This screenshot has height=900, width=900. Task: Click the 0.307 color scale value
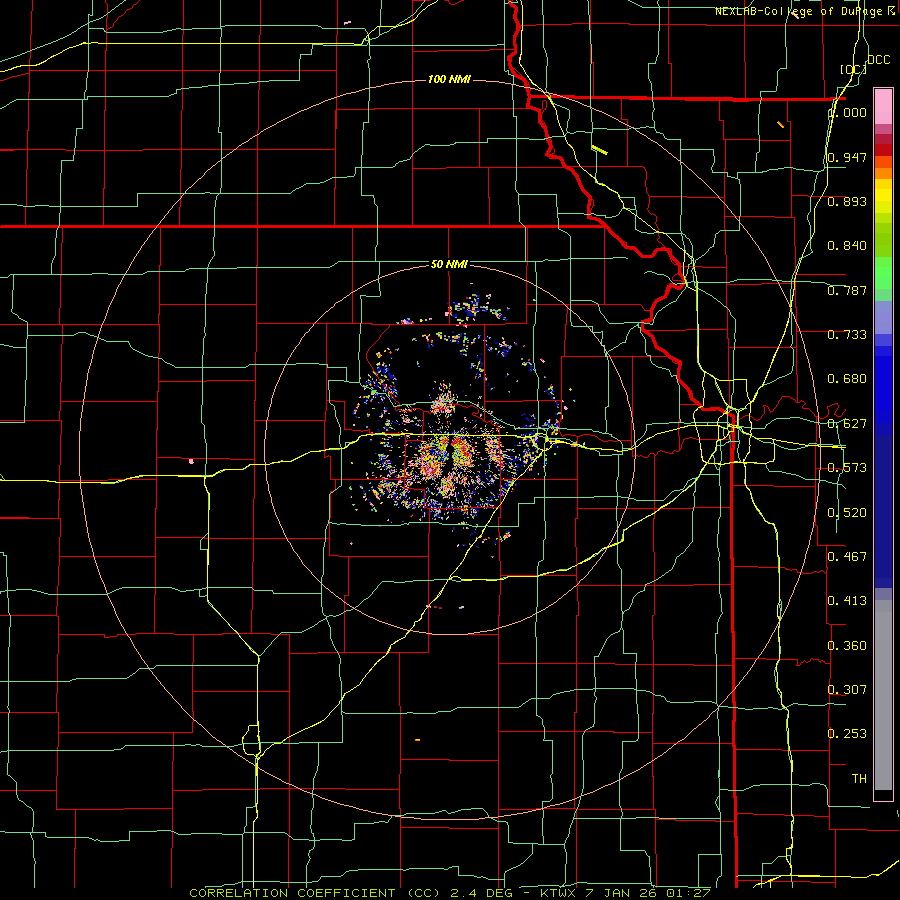click(847, 689)
